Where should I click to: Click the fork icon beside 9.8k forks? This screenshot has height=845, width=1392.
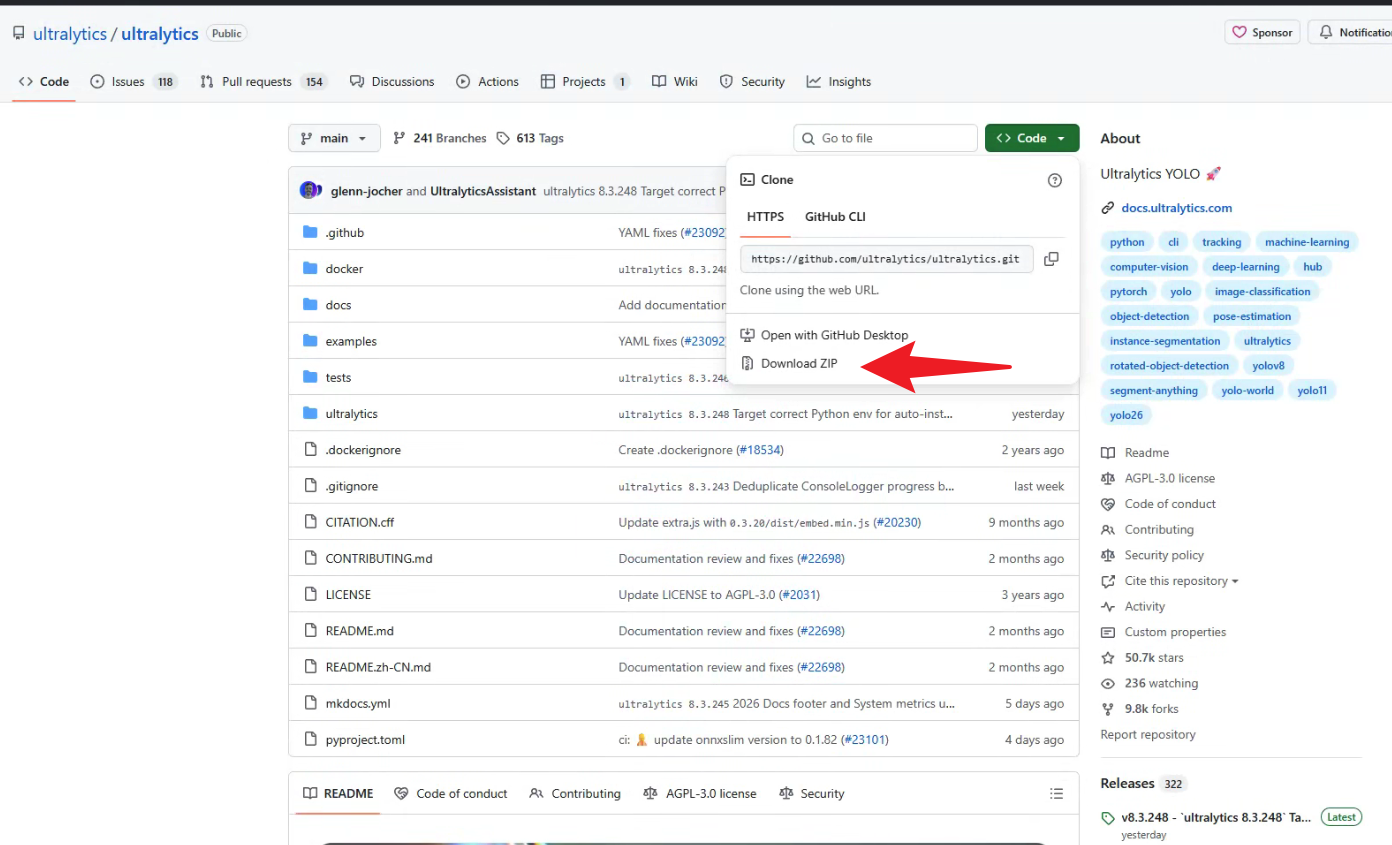point(1107,709)
